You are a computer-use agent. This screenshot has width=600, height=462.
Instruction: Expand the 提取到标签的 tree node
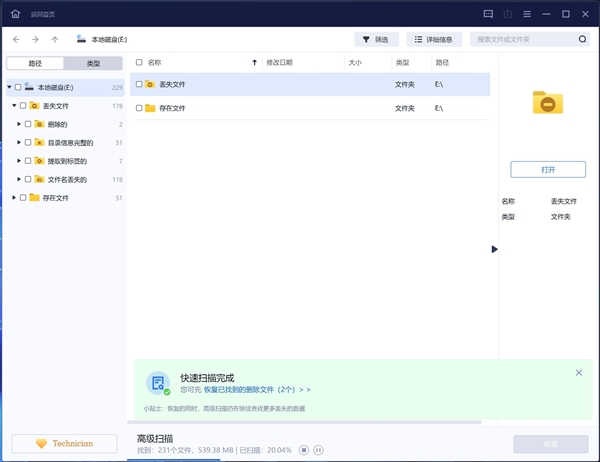[19, 161]
